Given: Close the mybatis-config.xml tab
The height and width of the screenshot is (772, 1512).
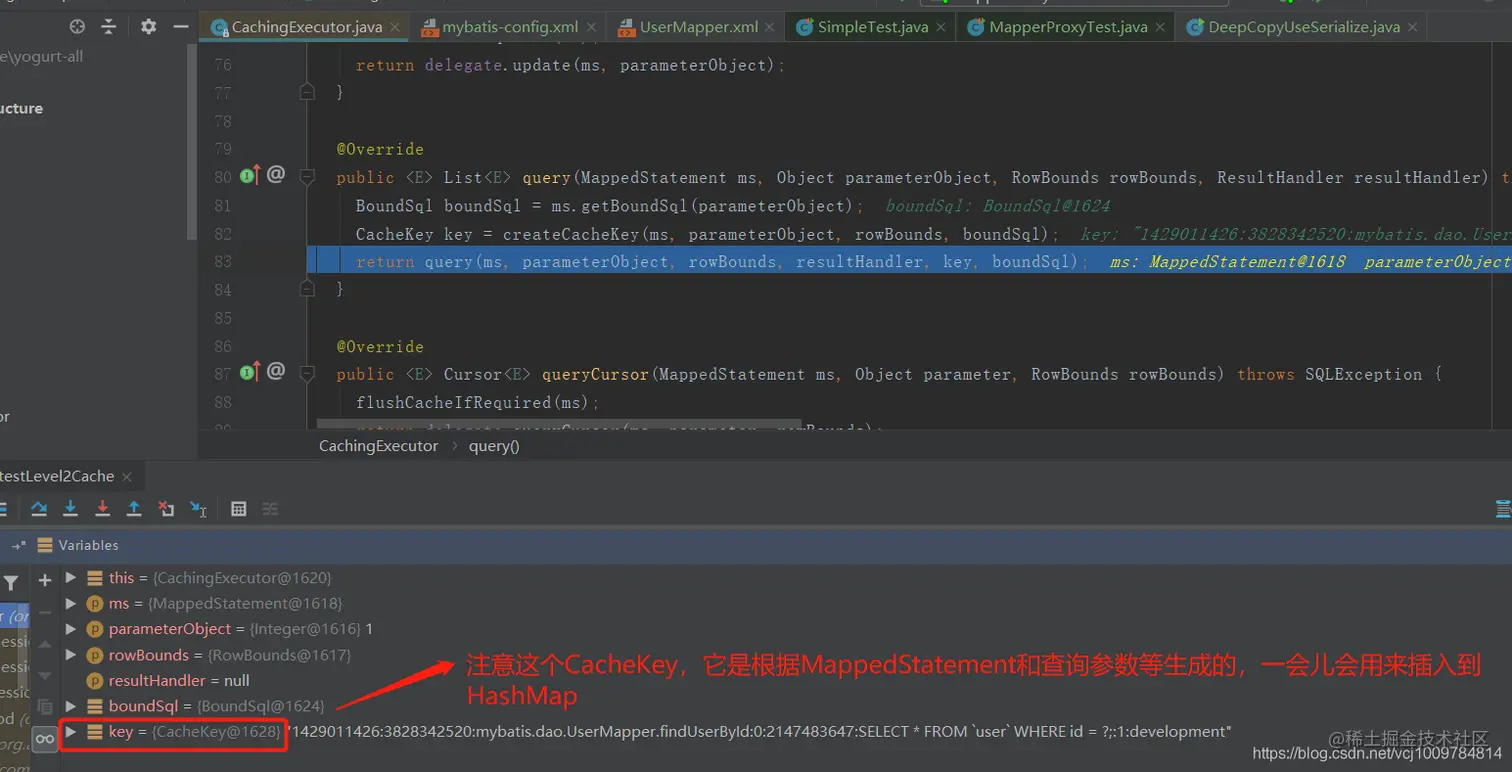Looking at the screenshot, I should coord(591,28).
